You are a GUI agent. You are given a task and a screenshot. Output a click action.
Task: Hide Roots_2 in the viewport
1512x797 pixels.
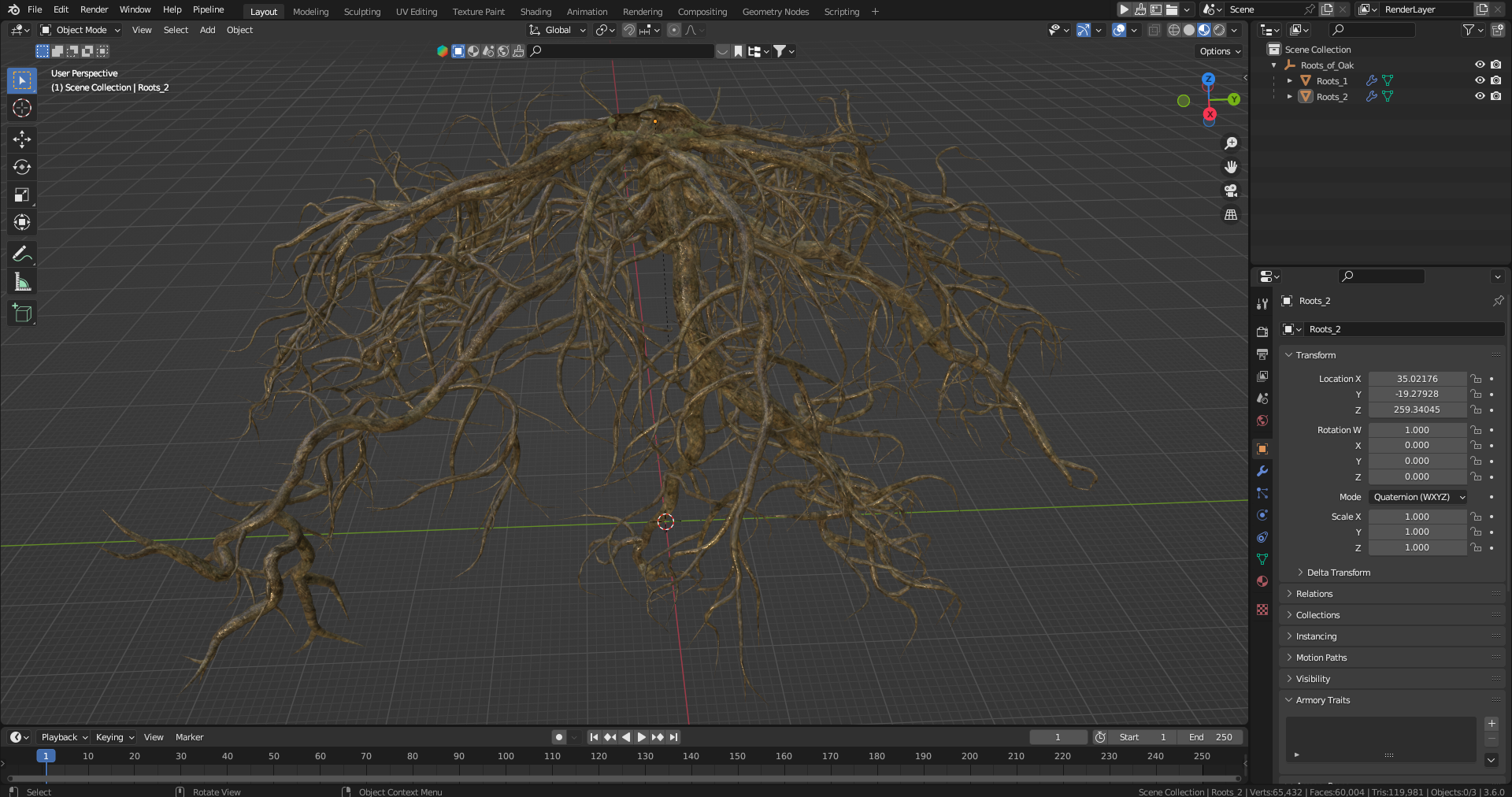coord(1480,96)
